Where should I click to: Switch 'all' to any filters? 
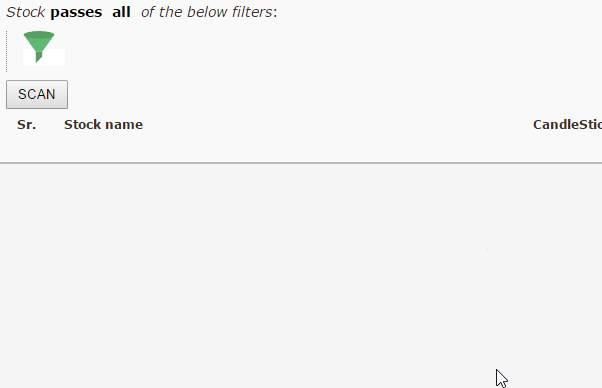pyautogui.click(x=121, y=12)
